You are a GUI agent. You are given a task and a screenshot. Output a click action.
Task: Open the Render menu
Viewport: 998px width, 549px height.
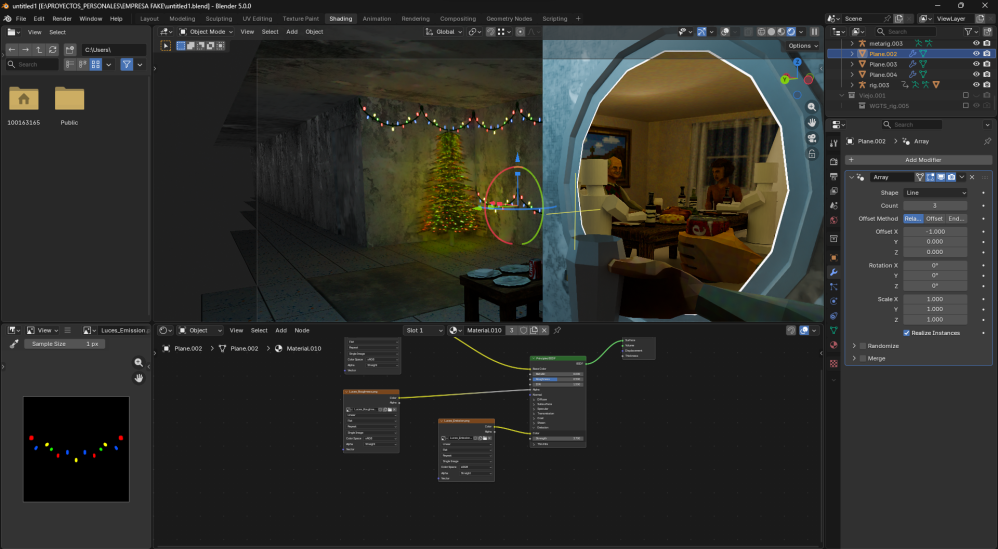[x=62, y=18]
